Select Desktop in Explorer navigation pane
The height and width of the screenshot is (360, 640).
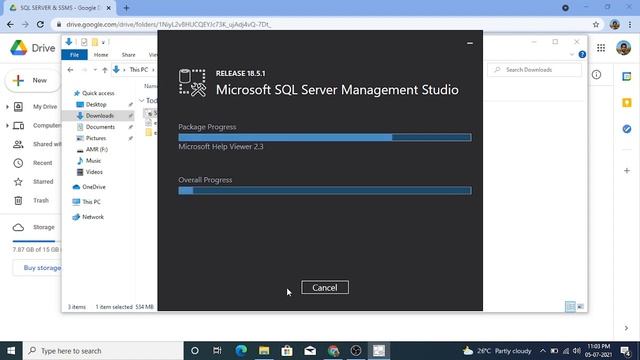click(x=96, y=104)
